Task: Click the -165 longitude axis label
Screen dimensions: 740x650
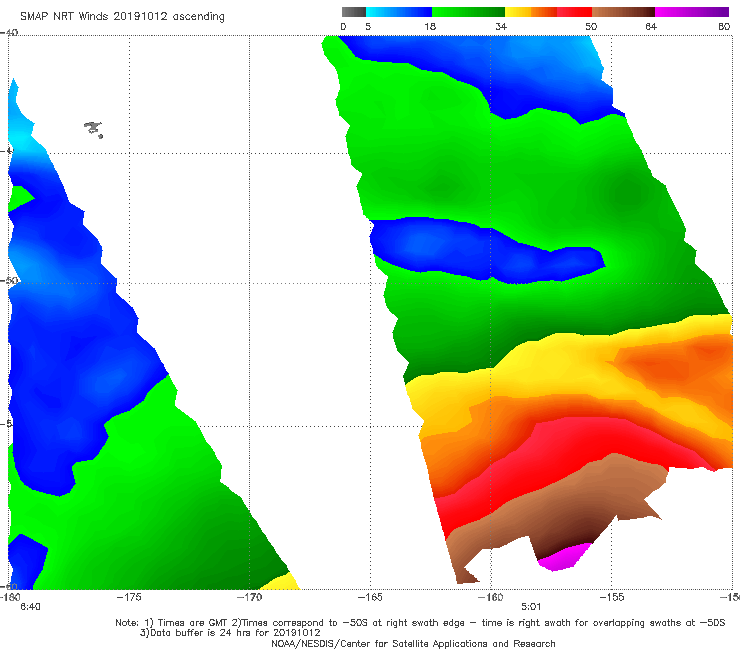Action: click(370, 597)
